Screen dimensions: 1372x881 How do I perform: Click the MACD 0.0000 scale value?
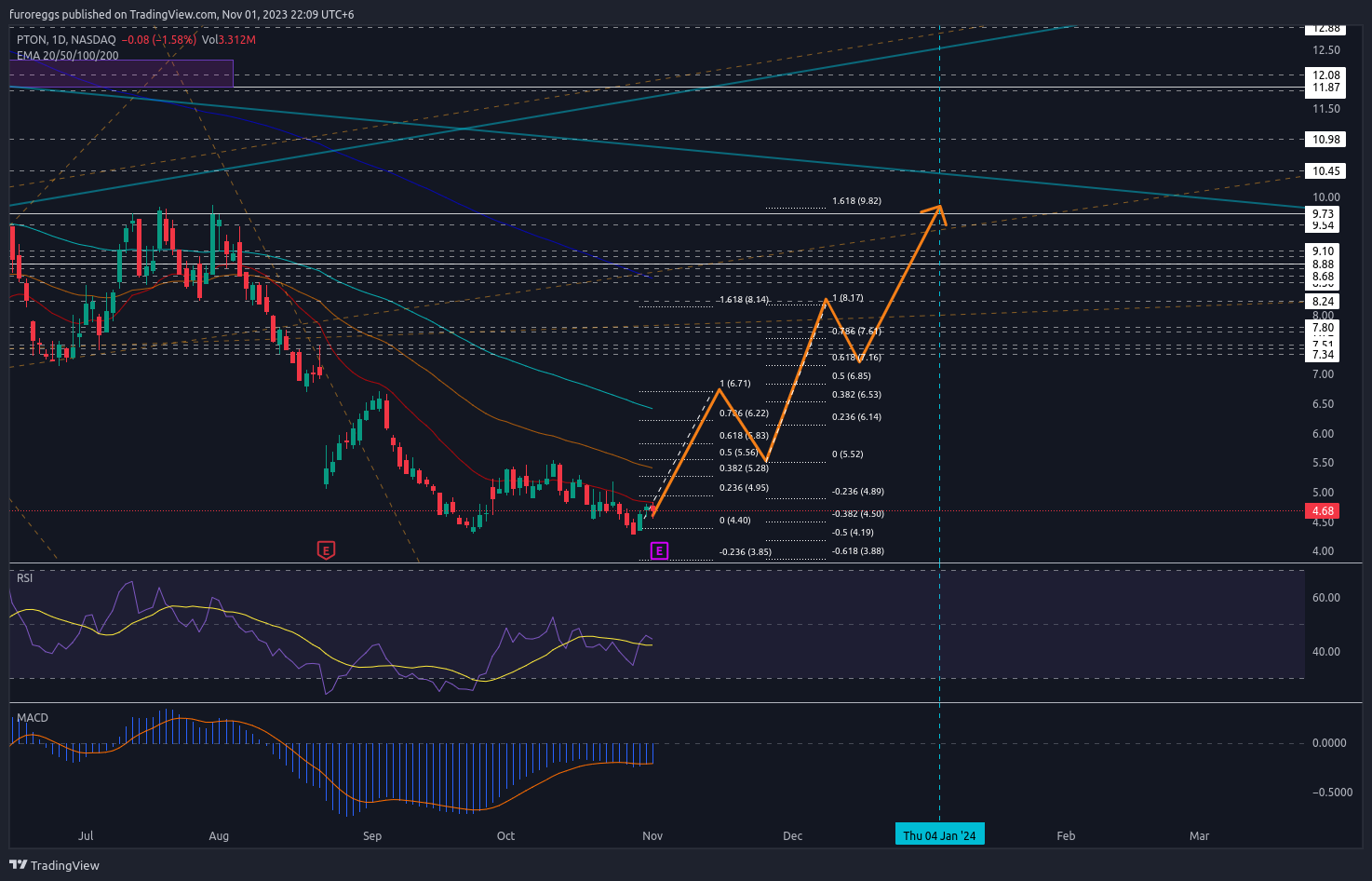click(1329, 743)
